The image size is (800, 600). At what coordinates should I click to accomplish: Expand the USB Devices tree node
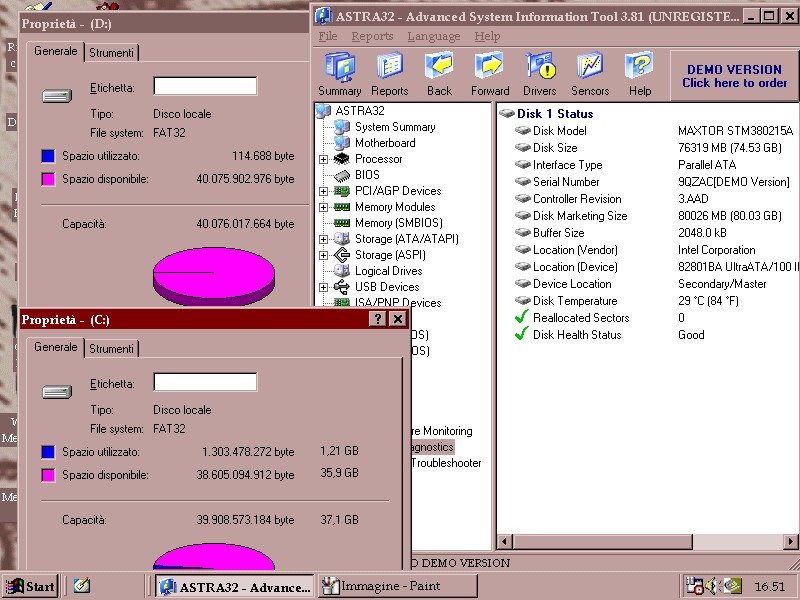(324, 287)
